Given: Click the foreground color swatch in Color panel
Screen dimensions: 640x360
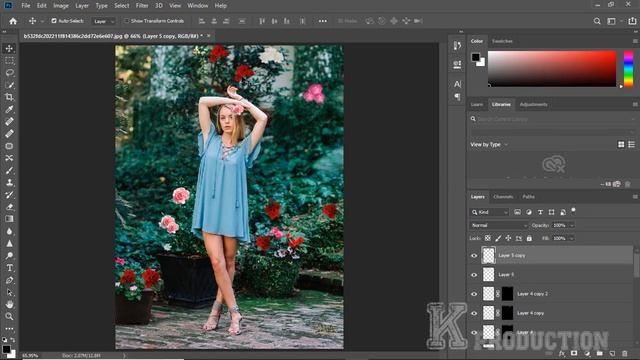Looking at the screenshot, I should [x=476, y=57].
